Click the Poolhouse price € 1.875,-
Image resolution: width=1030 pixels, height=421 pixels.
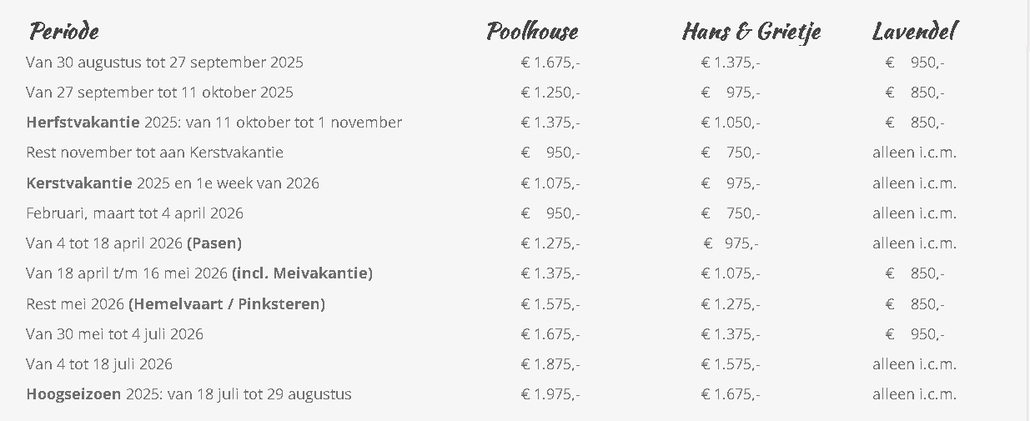tap(550, 364)
